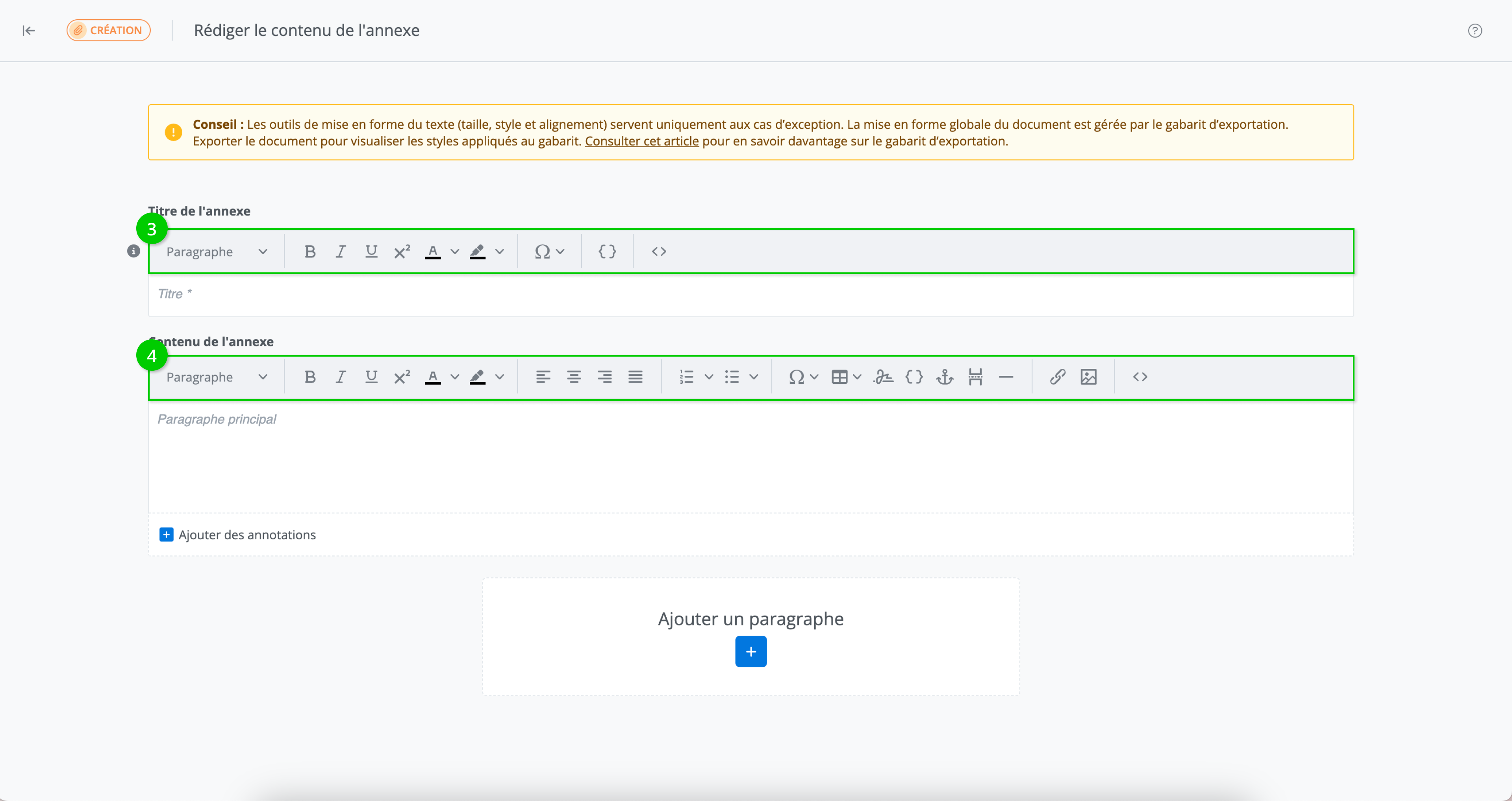
Task: Insert an image in annexe content
Action: 1088,377
